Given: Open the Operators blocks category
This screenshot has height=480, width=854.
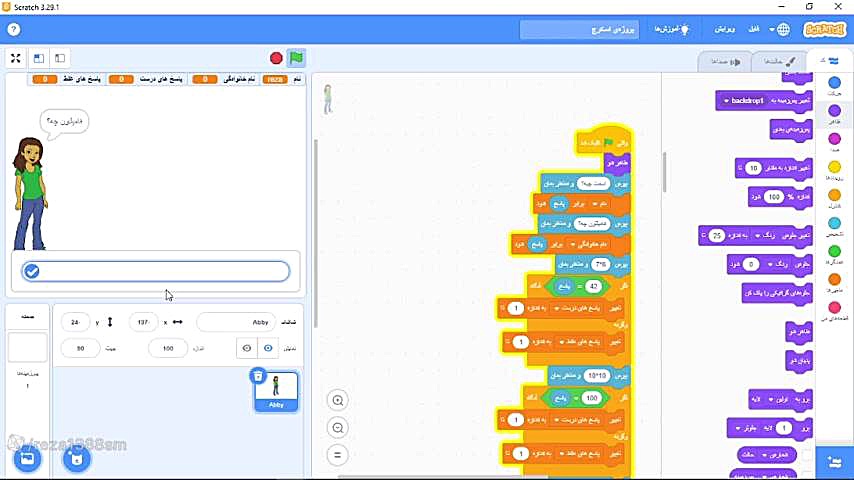Looking at the screenshot, I should (834, 255).
